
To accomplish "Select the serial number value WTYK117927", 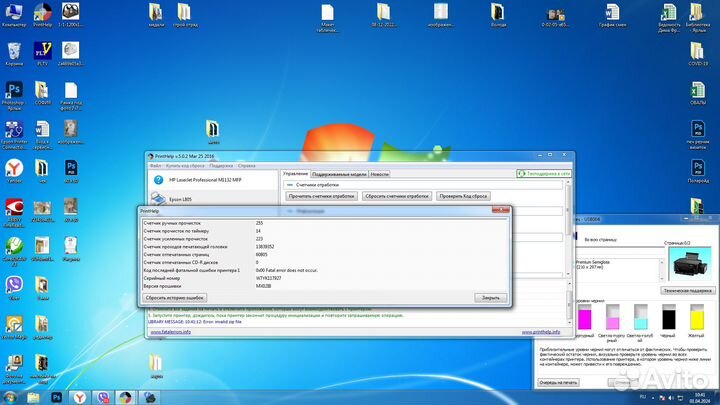I will coord(268,278).
